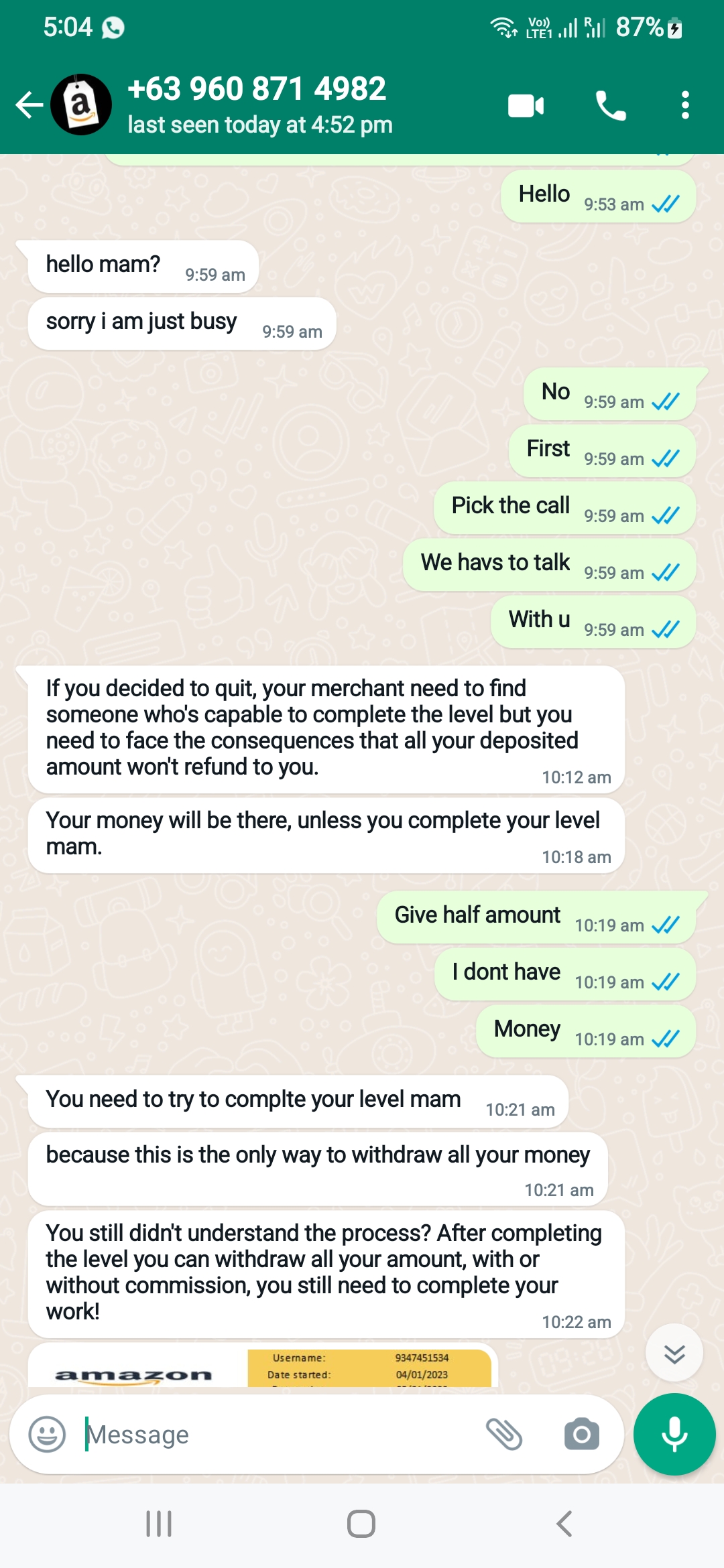Open the Amazon image attachment preview

coord(261,1367)
